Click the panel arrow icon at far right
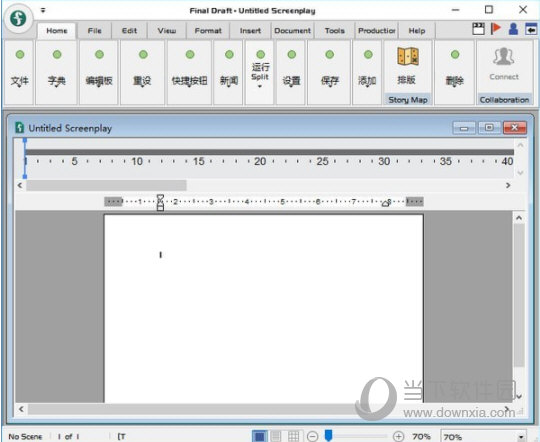This screenshot has height=442, width=540. (x=531, y=29)
